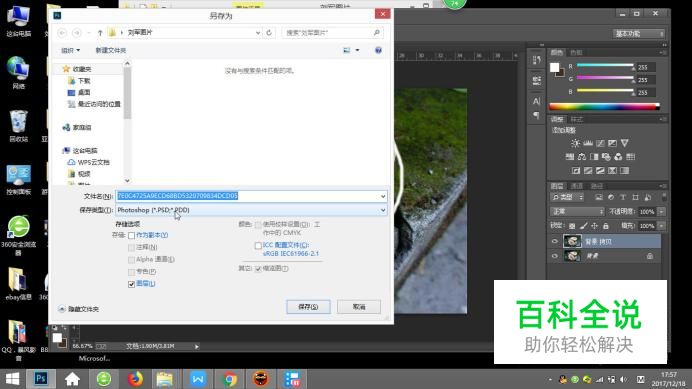The width and height of the screenshot is (692, 389).
Task: Add a Levels adjustment via the histogram icon
Action: pyautogui.click(x=588, y=144)
